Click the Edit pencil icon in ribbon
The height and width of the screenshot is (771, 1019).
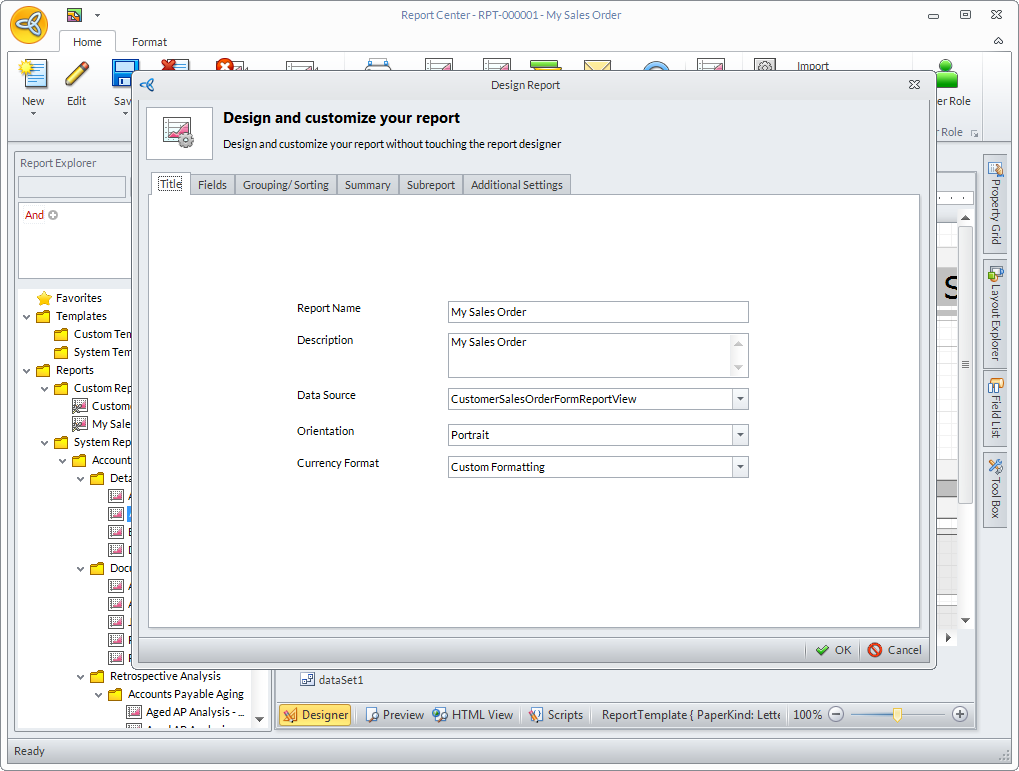click(77, 75)
